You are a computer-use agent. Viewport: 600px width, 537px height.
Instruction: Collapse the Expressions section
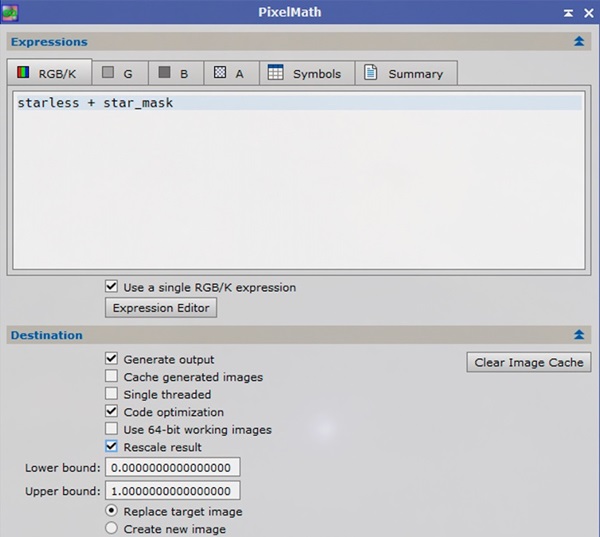point(579,41)
